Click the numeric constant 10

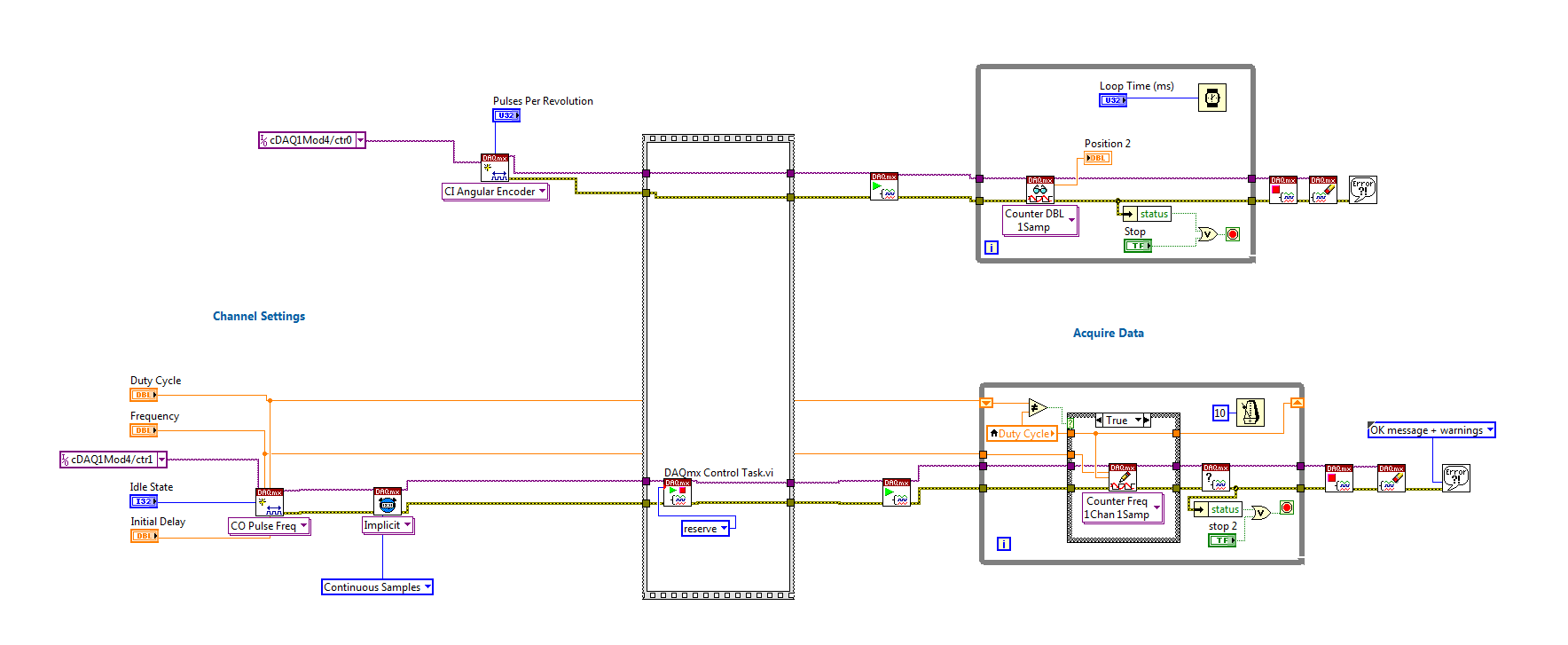coord(1220,413)
